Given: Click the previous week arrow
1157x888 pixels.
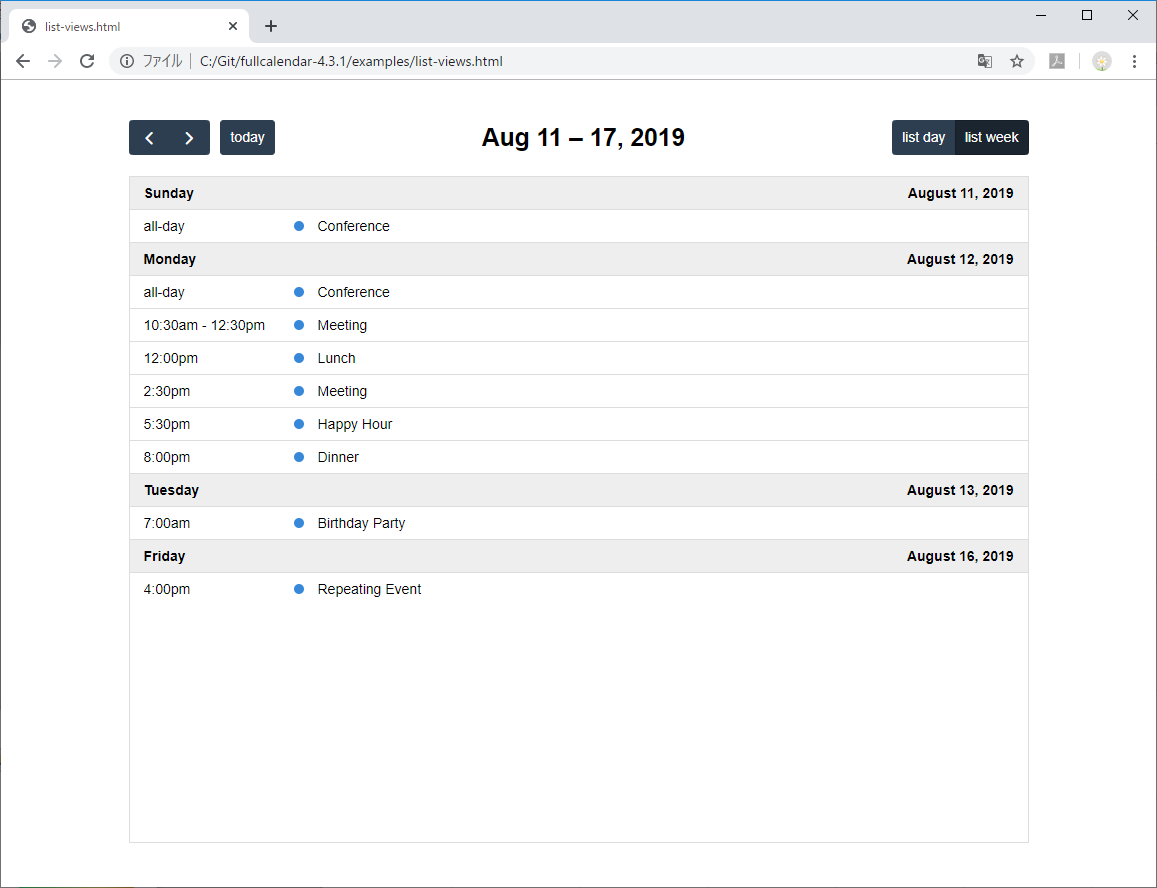Looking at the screenshot, I should pyautogui.click(x=149, y=137).
